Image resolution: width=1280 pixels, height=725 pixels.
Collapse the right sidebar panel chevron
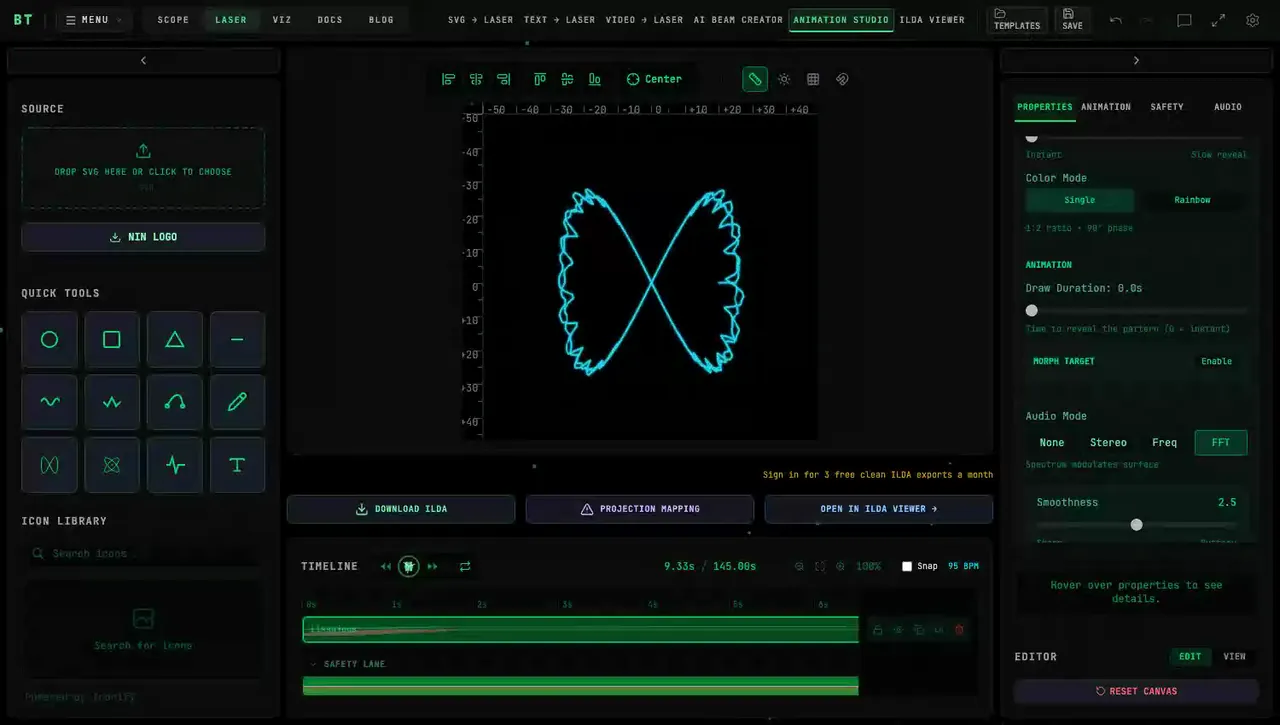click(x=1136, y=61)
